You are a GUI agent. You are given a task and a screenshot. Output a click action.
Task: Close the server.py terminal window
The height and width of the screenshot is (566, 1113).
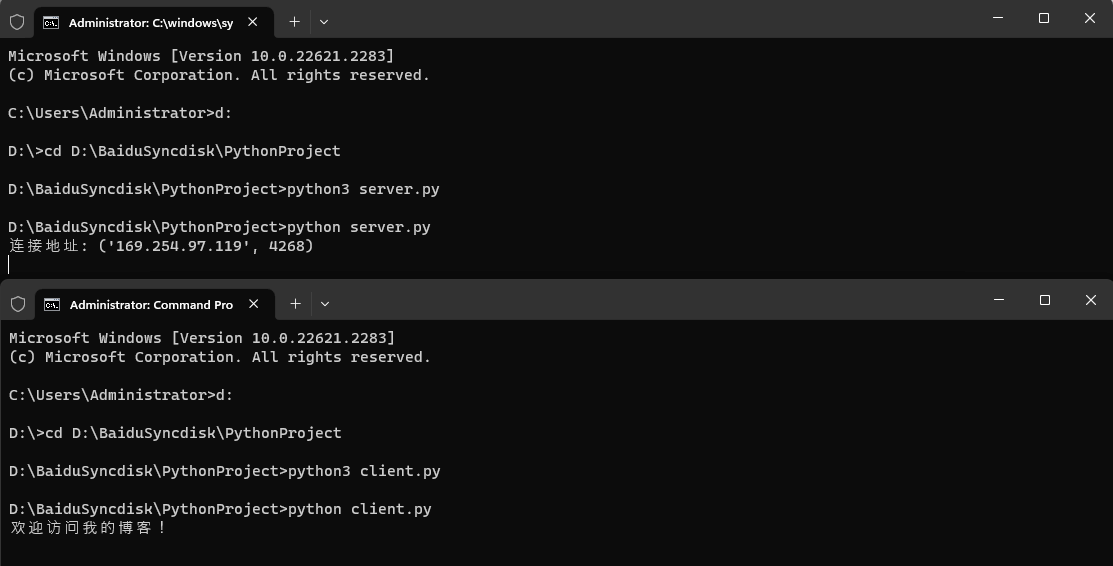click(1090, 18)
